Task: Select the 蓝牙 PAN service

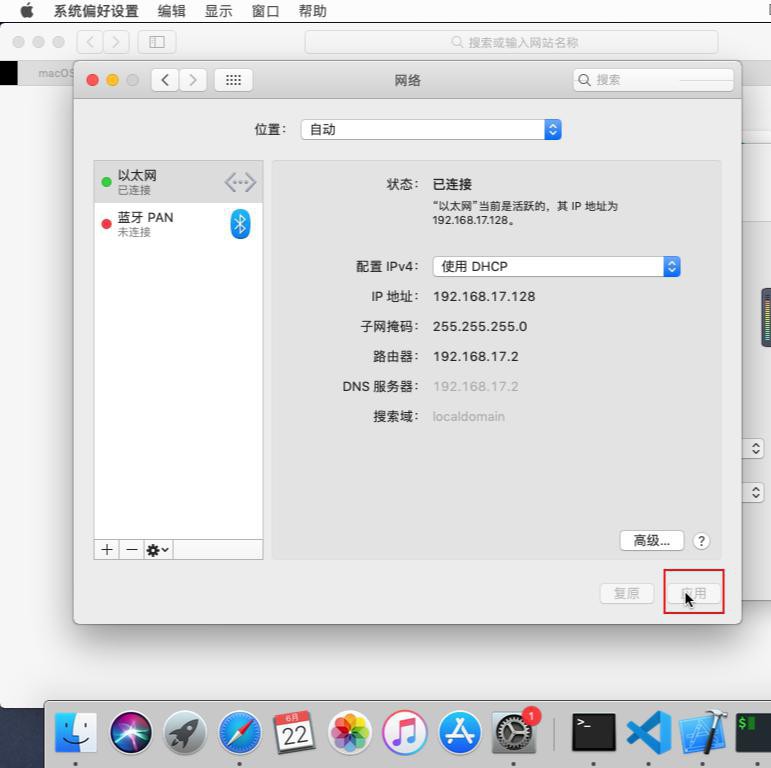Action: (x=178, y=224)
